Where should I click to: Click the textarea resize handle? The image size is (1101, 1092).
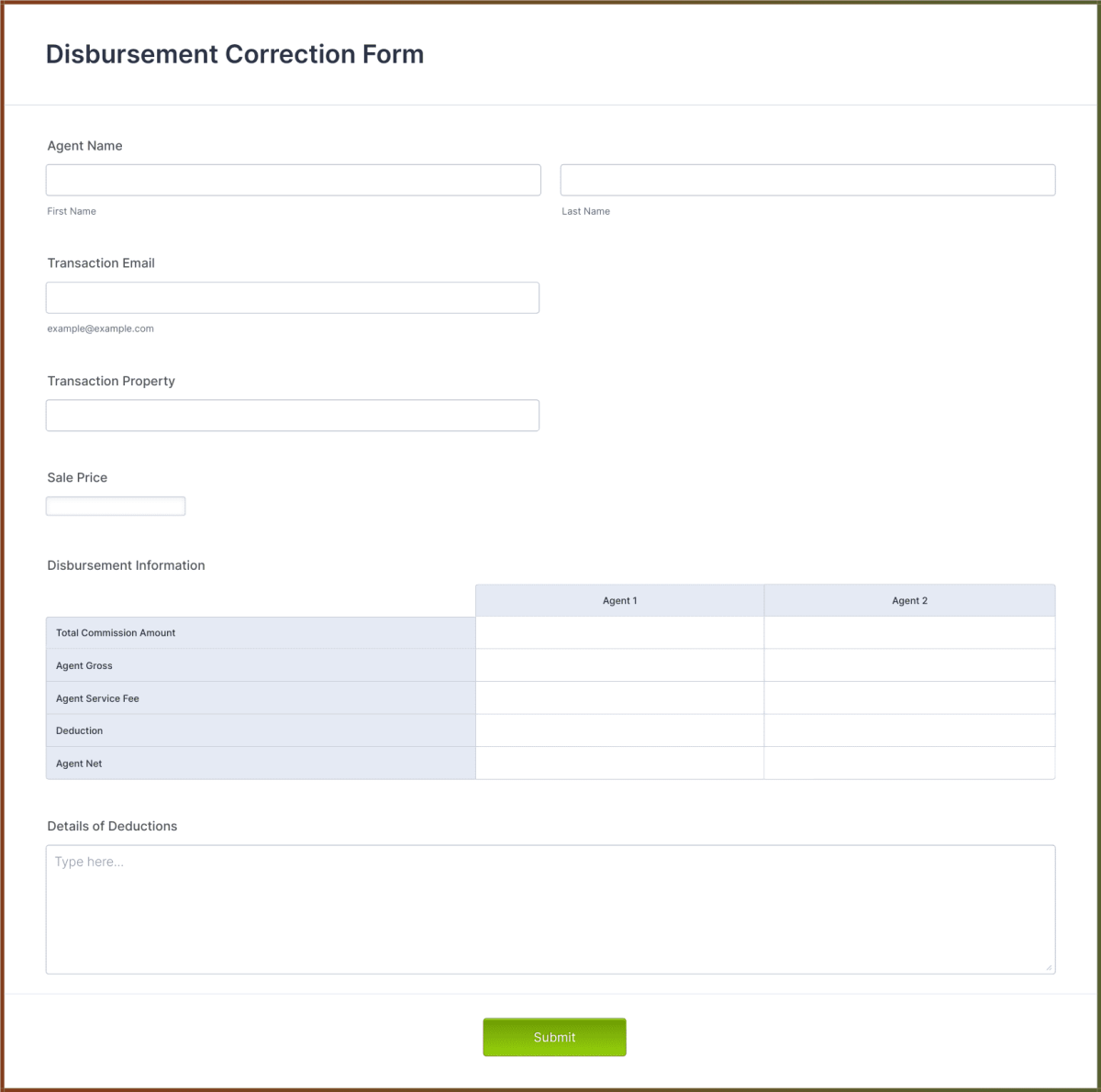[x=1049, y=966]
